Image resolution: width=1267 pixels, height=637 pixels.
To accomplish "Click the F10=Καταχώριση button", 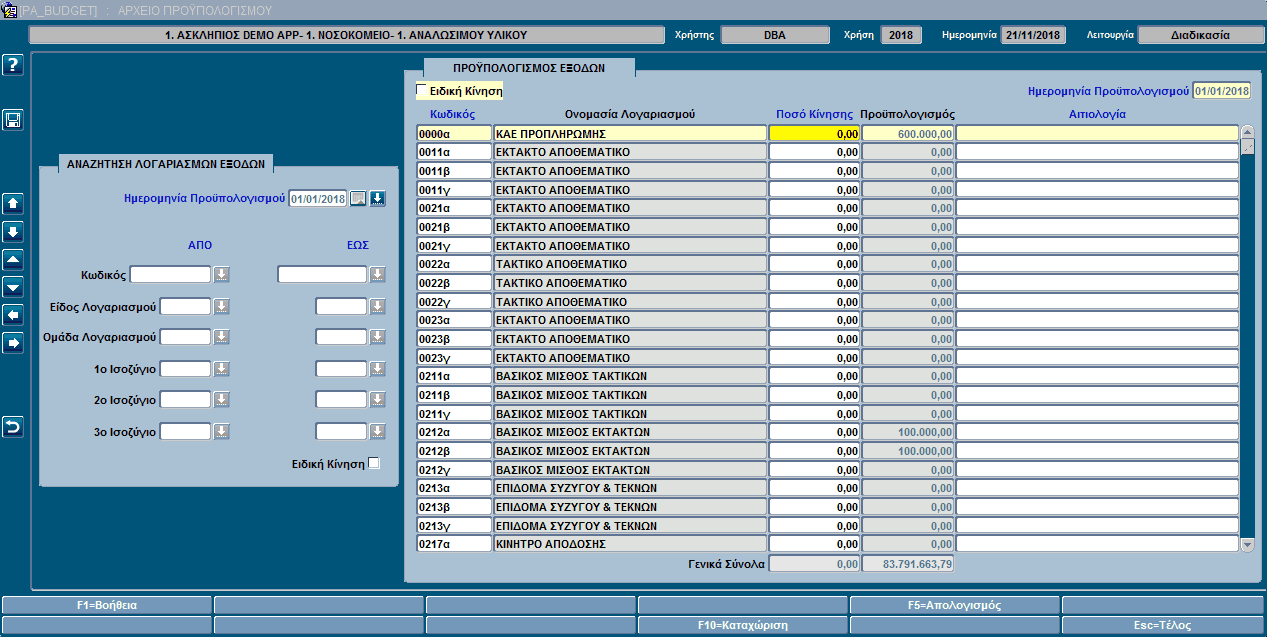I will [743, 625].
